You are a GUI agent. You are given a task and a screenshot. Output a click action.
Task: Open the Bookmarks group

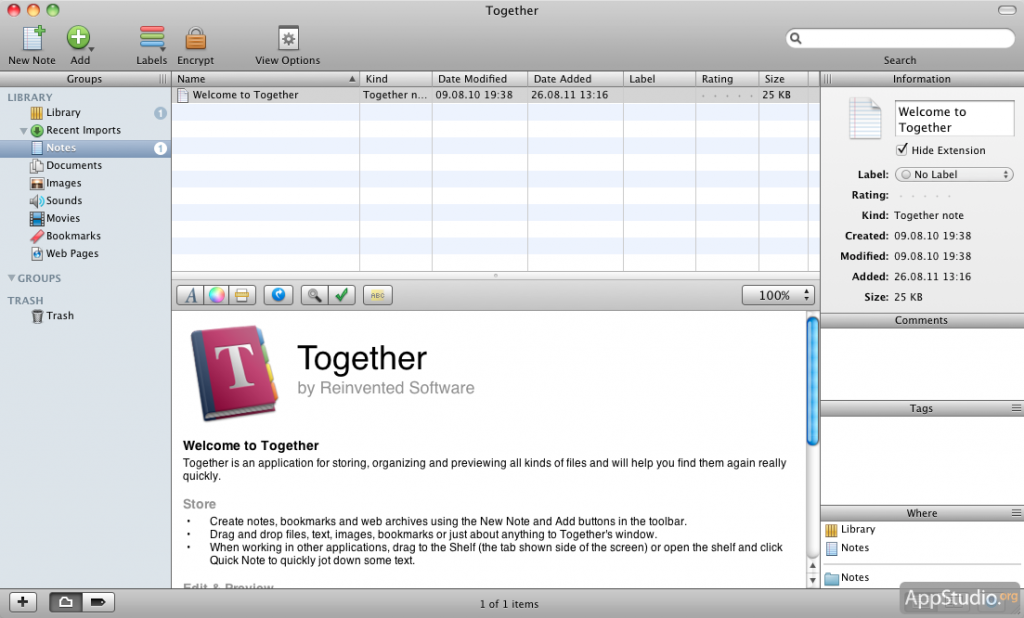tap(86, 236)
